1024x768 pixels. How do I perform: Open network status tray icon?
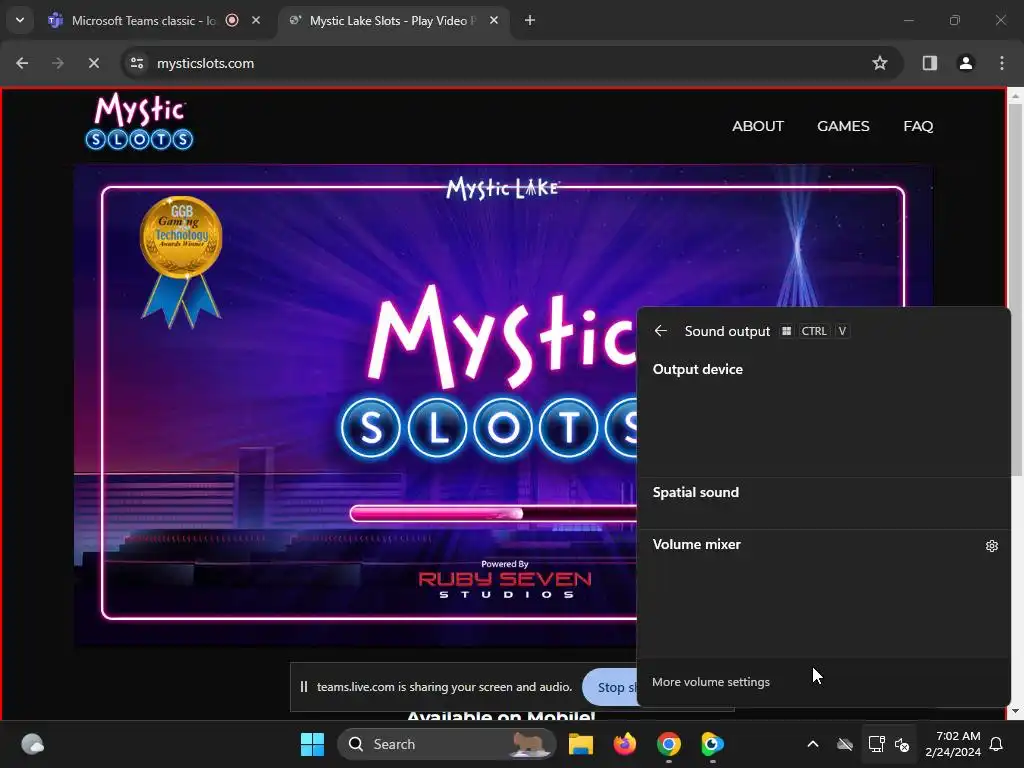pos(876,744)
